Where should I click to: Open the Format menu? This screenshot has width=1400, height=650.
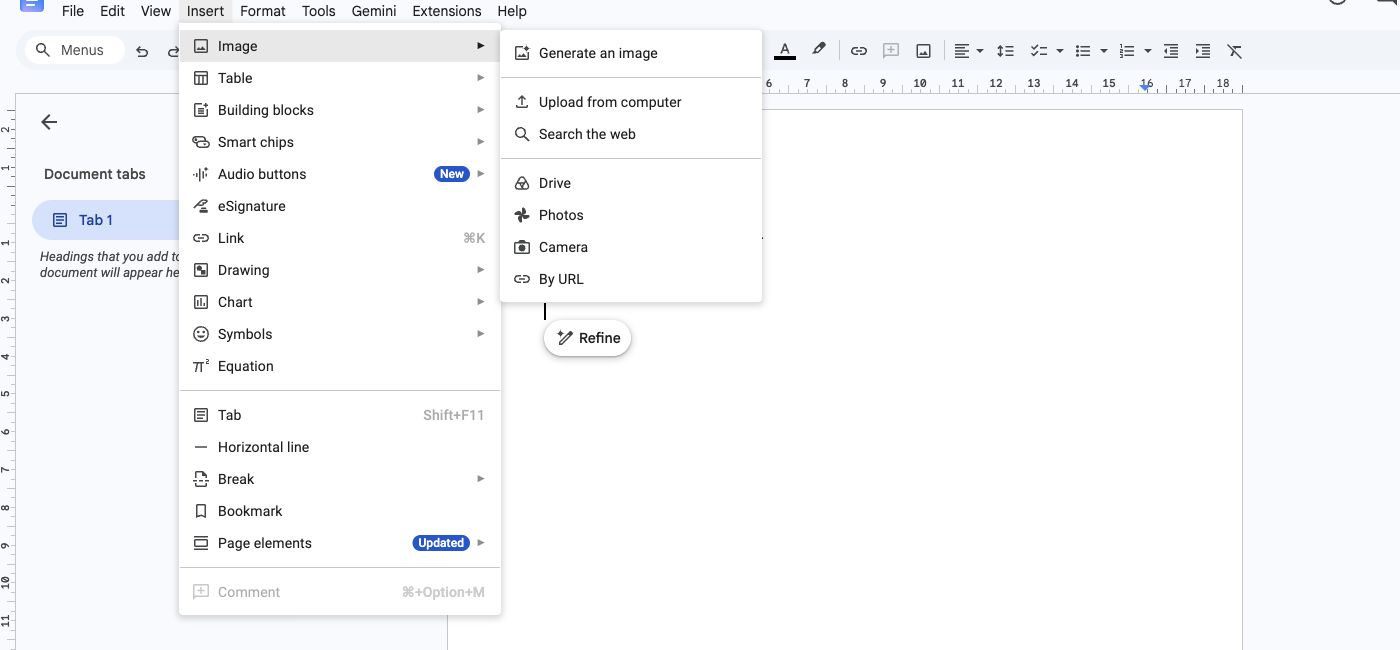click(263, 11)
